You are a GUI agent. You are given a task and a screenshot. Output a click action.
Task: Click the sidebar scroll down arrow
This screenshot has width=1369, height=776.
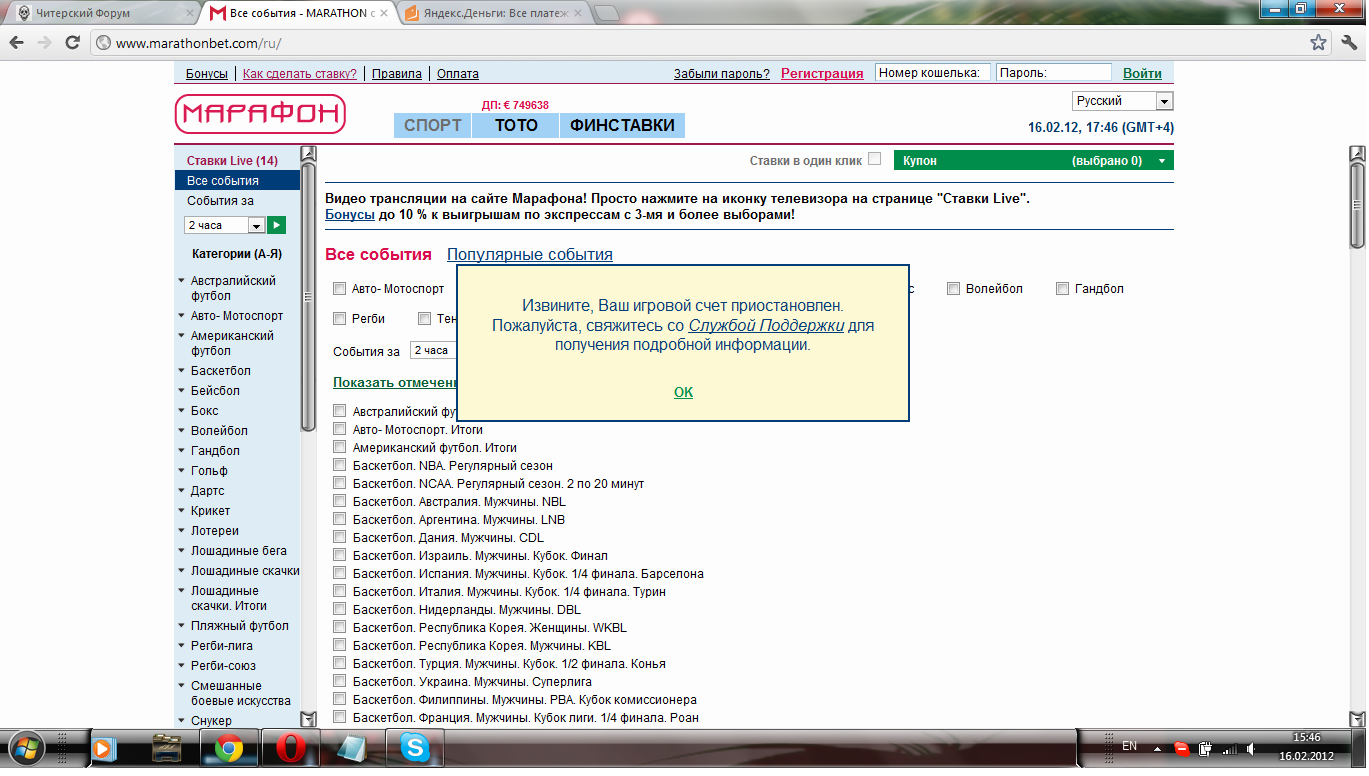(x=308, y=719)
